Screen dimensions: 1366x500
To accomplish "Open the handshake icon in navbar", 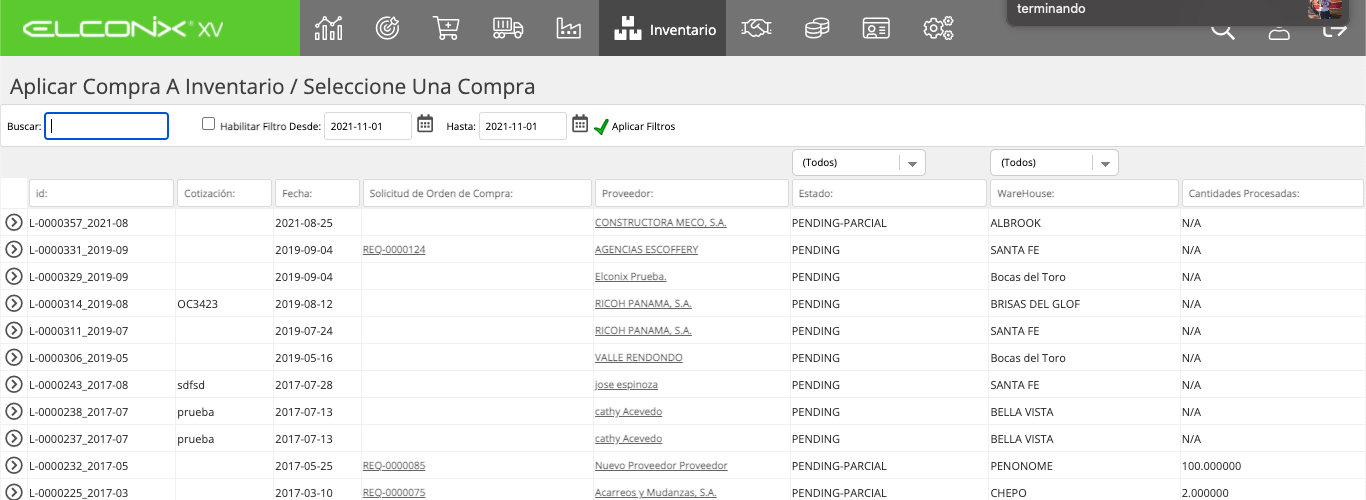I will (x=756, y=28).
